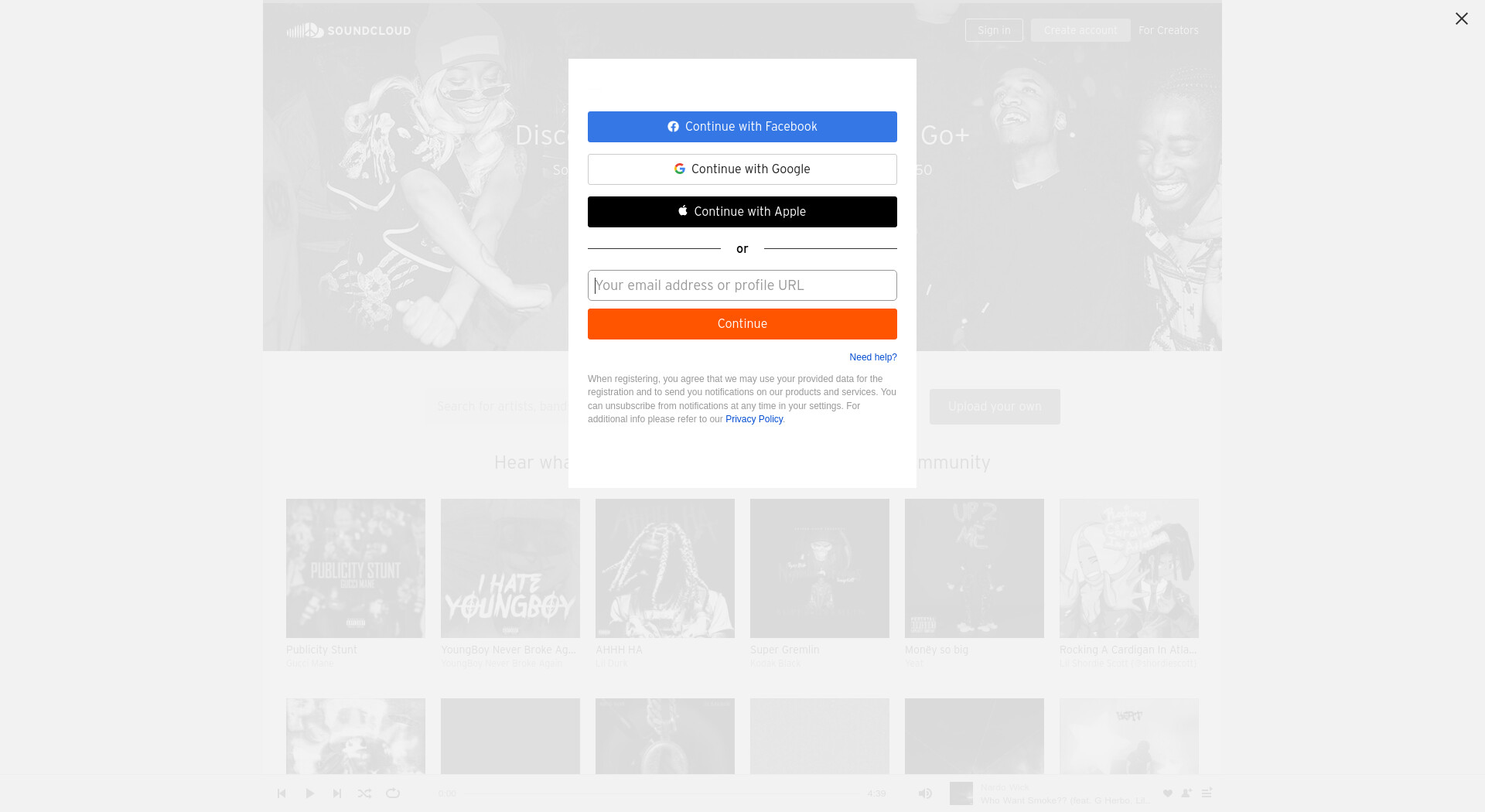The height and width of the screenshot is (812, 1485).
Task: Open the next-up queue icon
Action: click(x=1207, y=793)
